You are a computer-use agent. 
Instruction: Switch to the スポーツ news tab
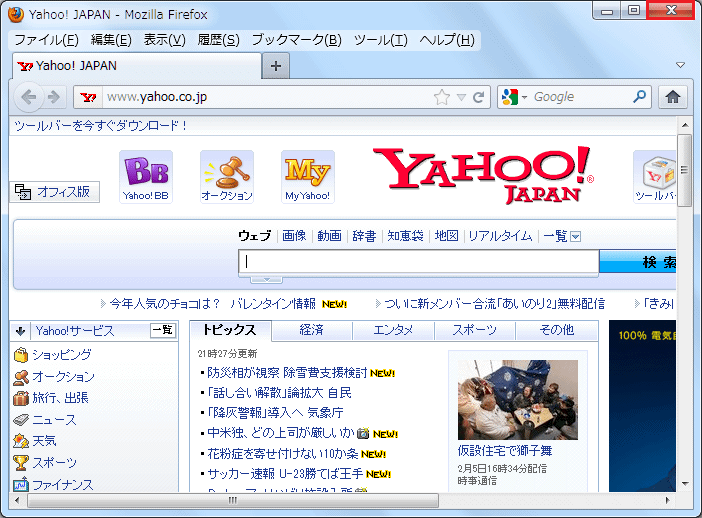pos(475,330)
